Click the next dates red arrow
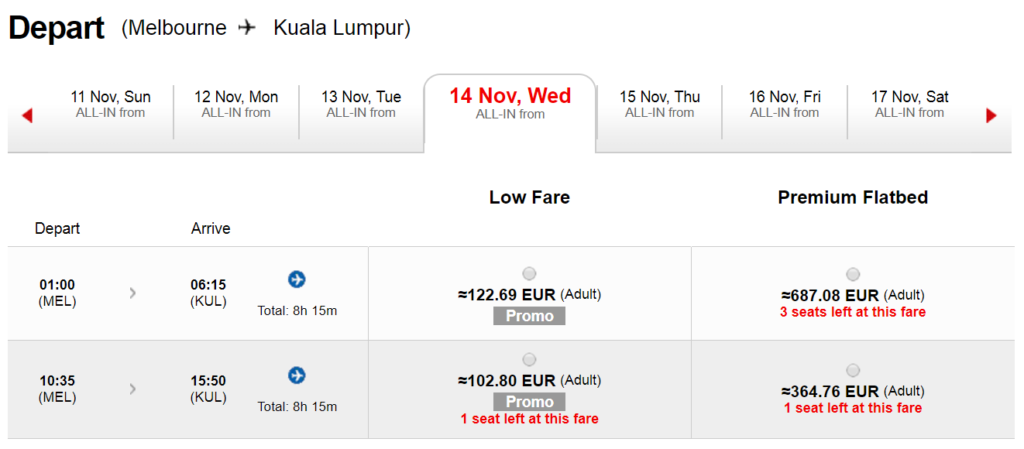Screen dimensions: 1024x449 [991, 116]
